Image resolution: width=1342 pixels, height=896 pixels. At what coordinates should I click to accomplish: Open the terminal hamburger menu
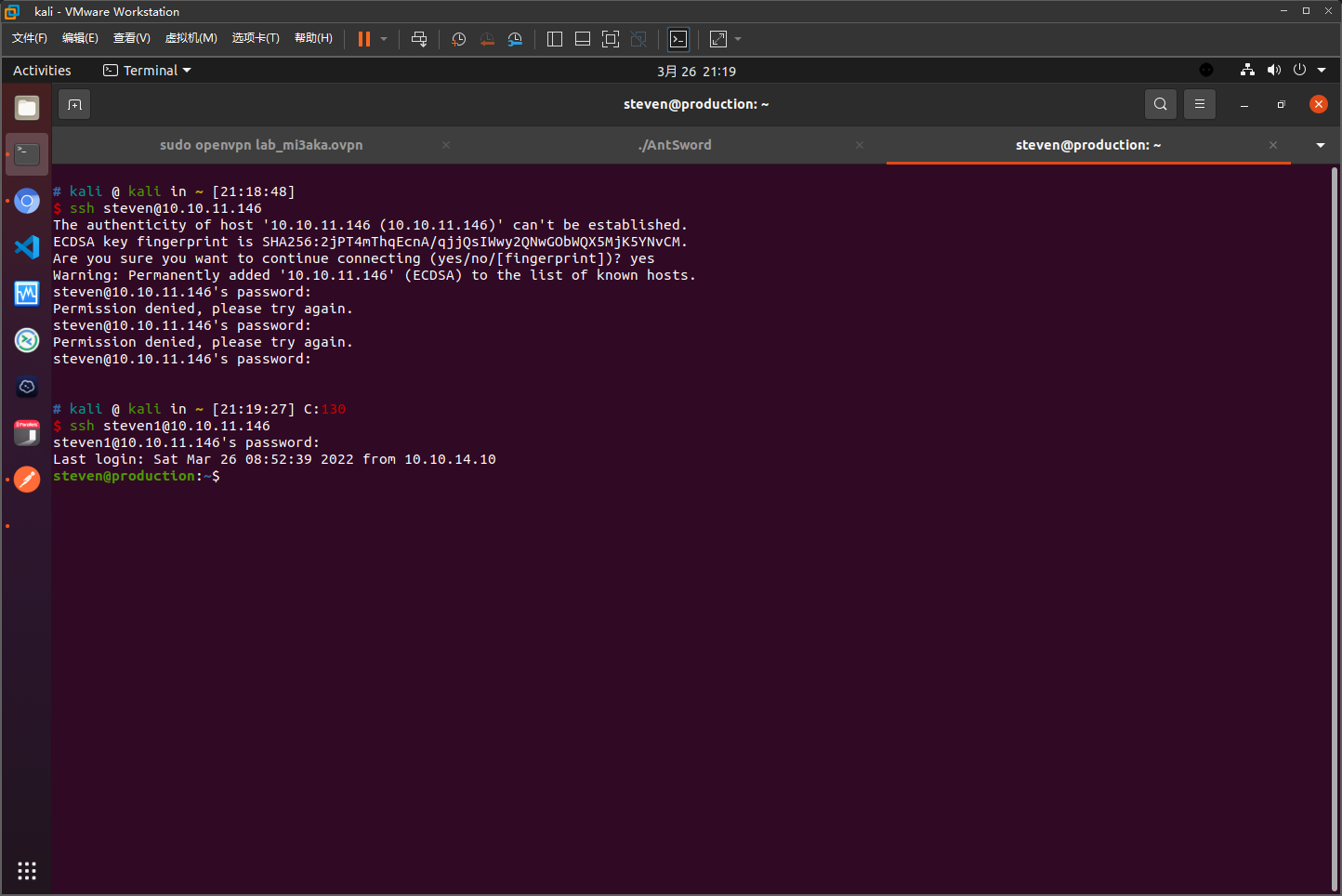pyautogui.click(x=1200, y=104)
